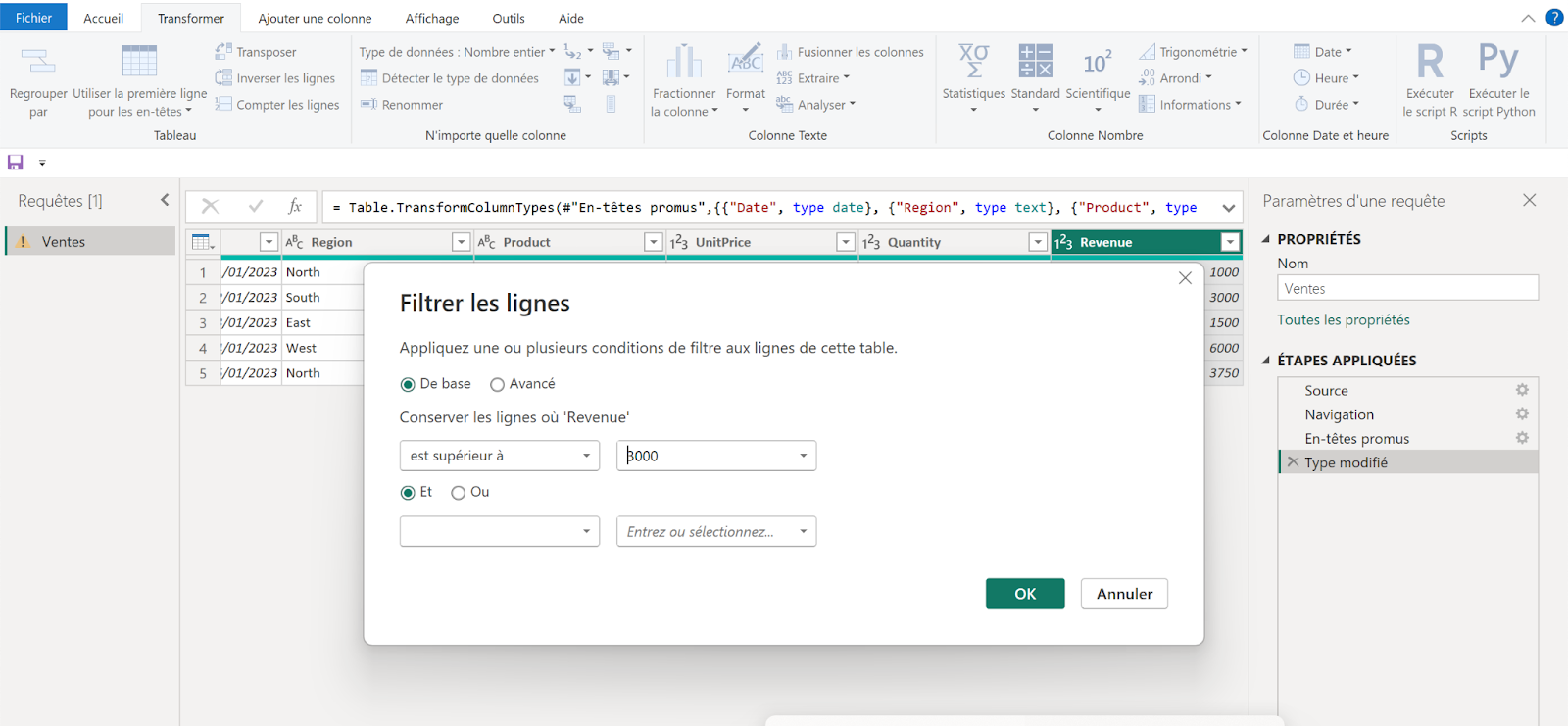Image resolution: width=1568 pixels, height=726 pixels.
Task: Click the Entrez ou sélectionnez value field
Action: [x=716, y=532]
